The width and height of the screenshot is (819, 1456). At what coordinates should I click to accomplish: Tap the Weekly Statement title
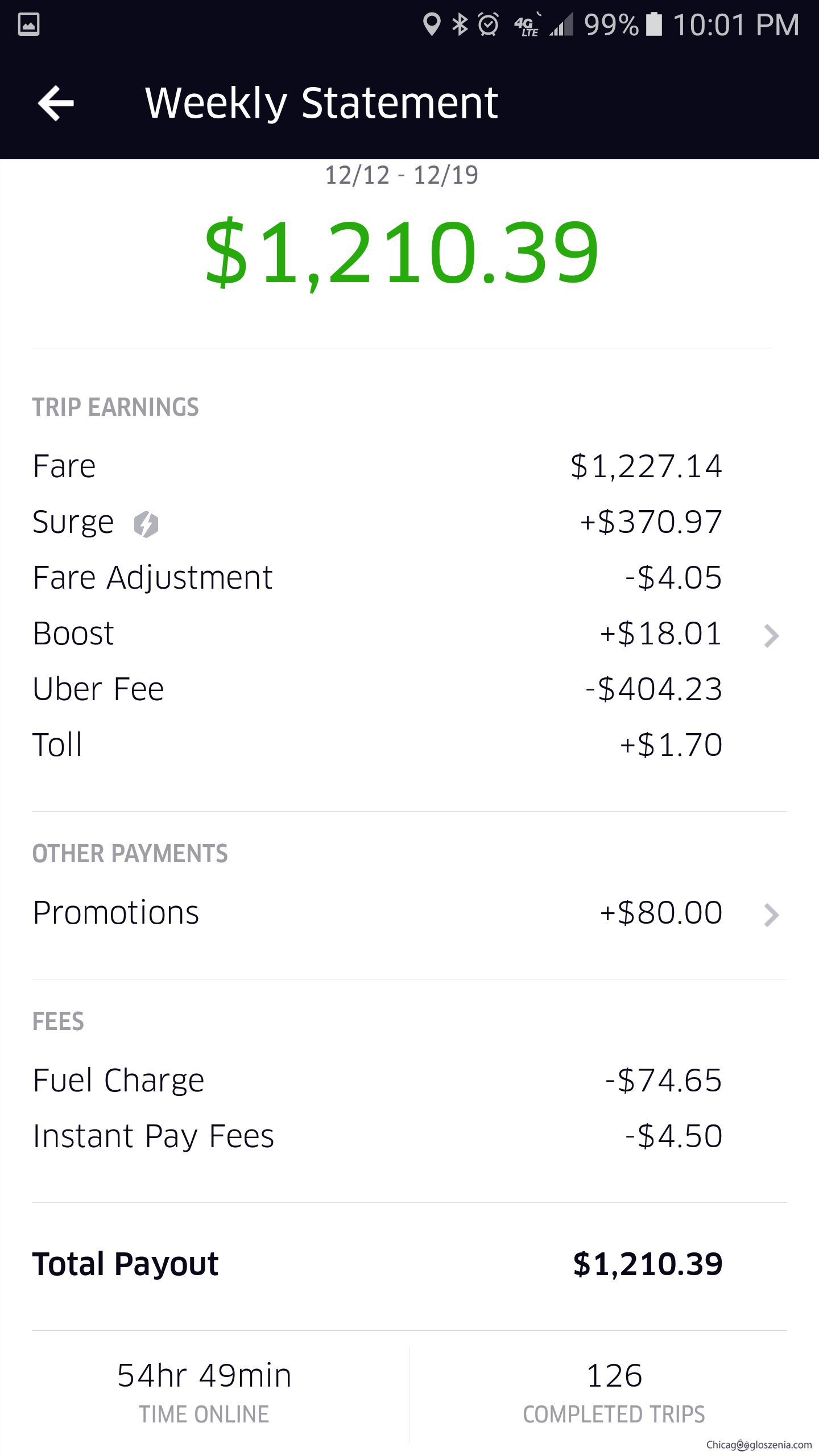pyautogui.click(x=321, y=103)
